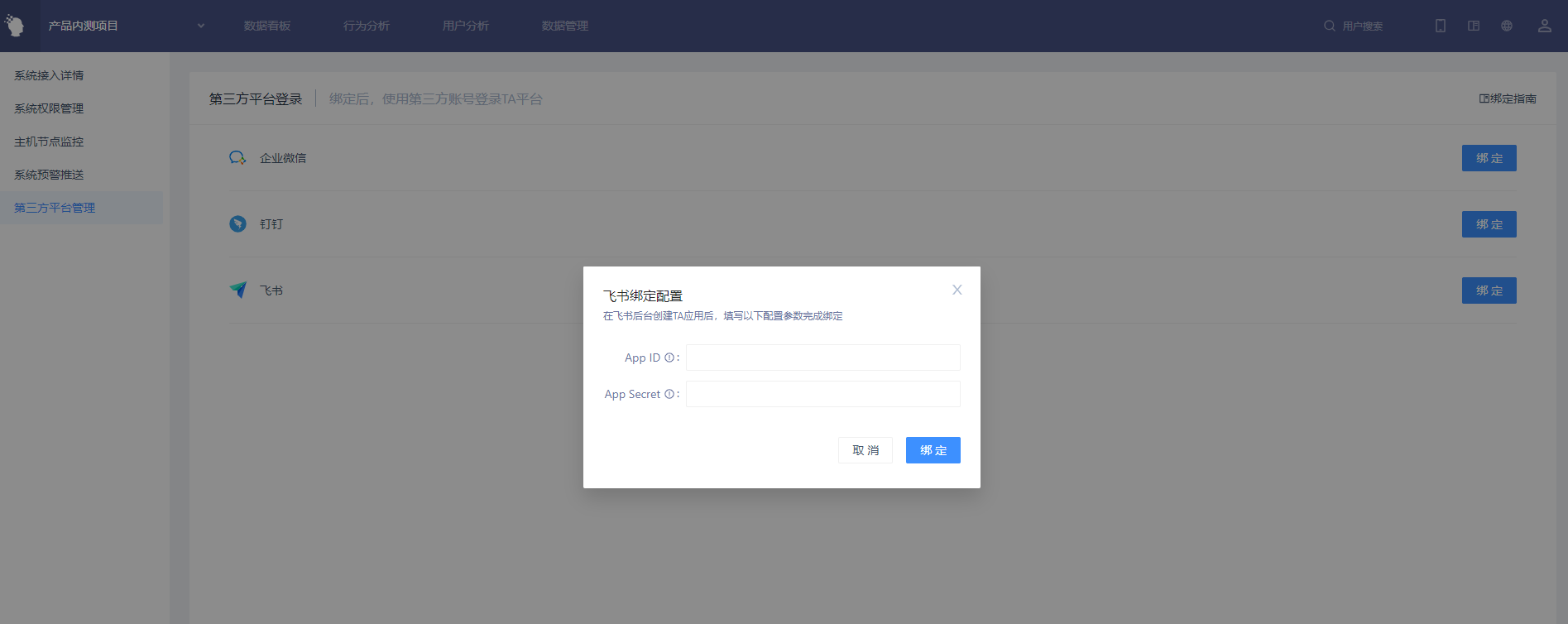
Task: Open the 行为分析 menu
Action: (x=366, y=26)
